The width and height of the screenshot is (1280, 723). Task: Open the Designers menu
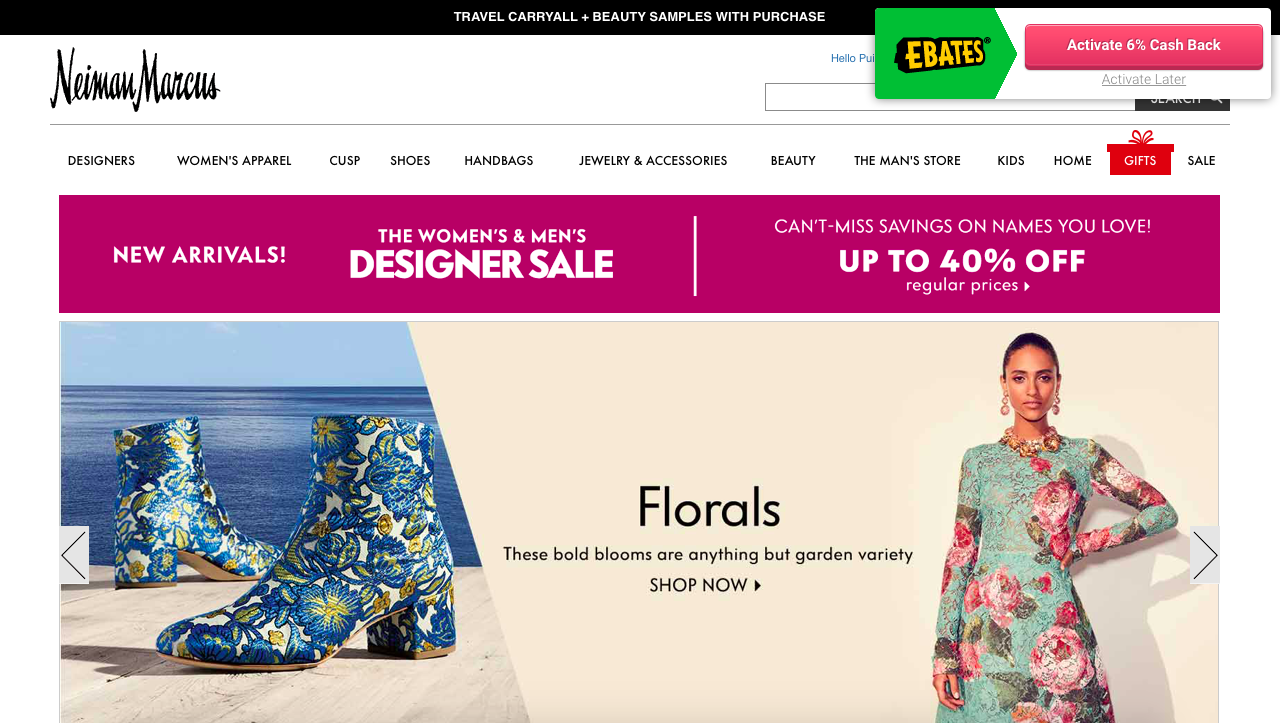(101, 161)
